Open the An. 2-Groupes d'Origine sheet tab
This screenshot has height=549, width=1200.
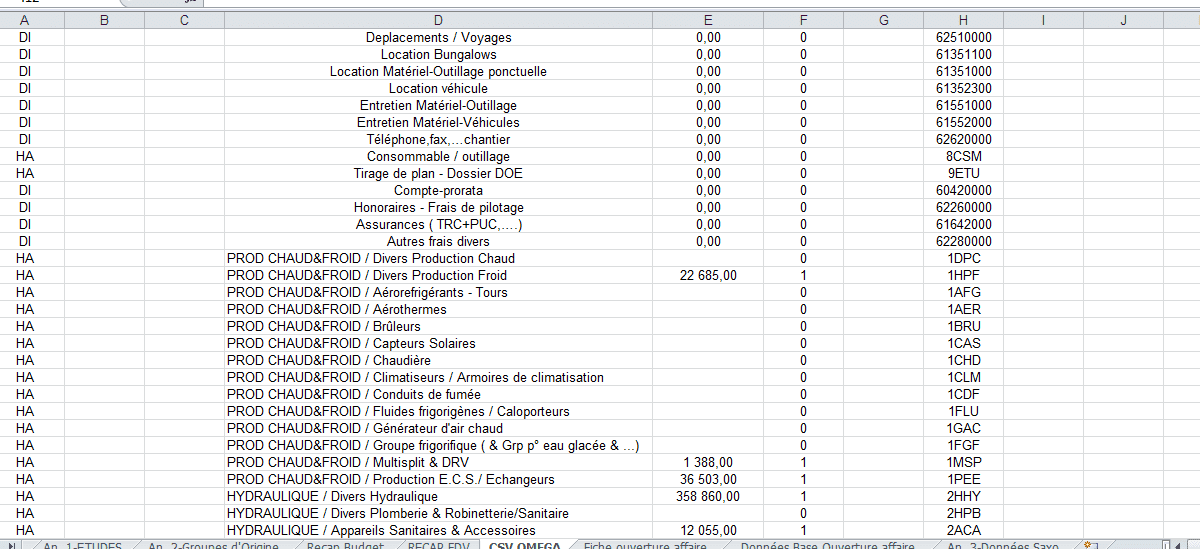pyautogui.click(x=213, y=546)
